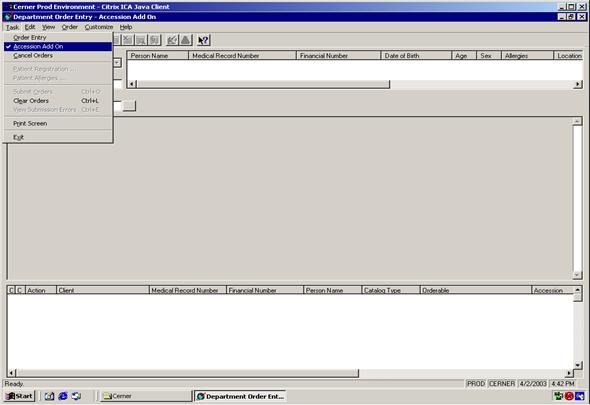
Task: Click the context help pointer question-mark icon
Action: click(x=204, y=40)
